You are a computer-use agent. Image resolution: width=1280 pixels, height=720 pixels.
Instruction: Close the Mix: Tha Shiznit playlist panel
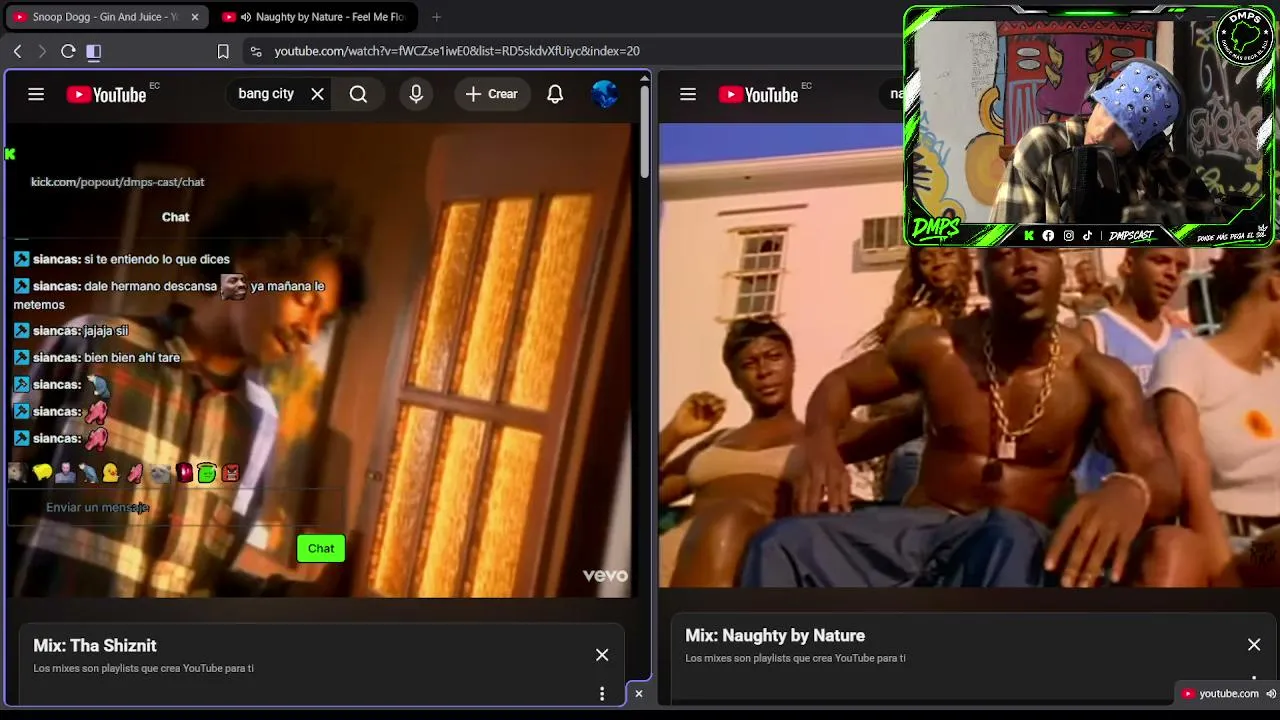pyautogui.click(x=602, y=655)
